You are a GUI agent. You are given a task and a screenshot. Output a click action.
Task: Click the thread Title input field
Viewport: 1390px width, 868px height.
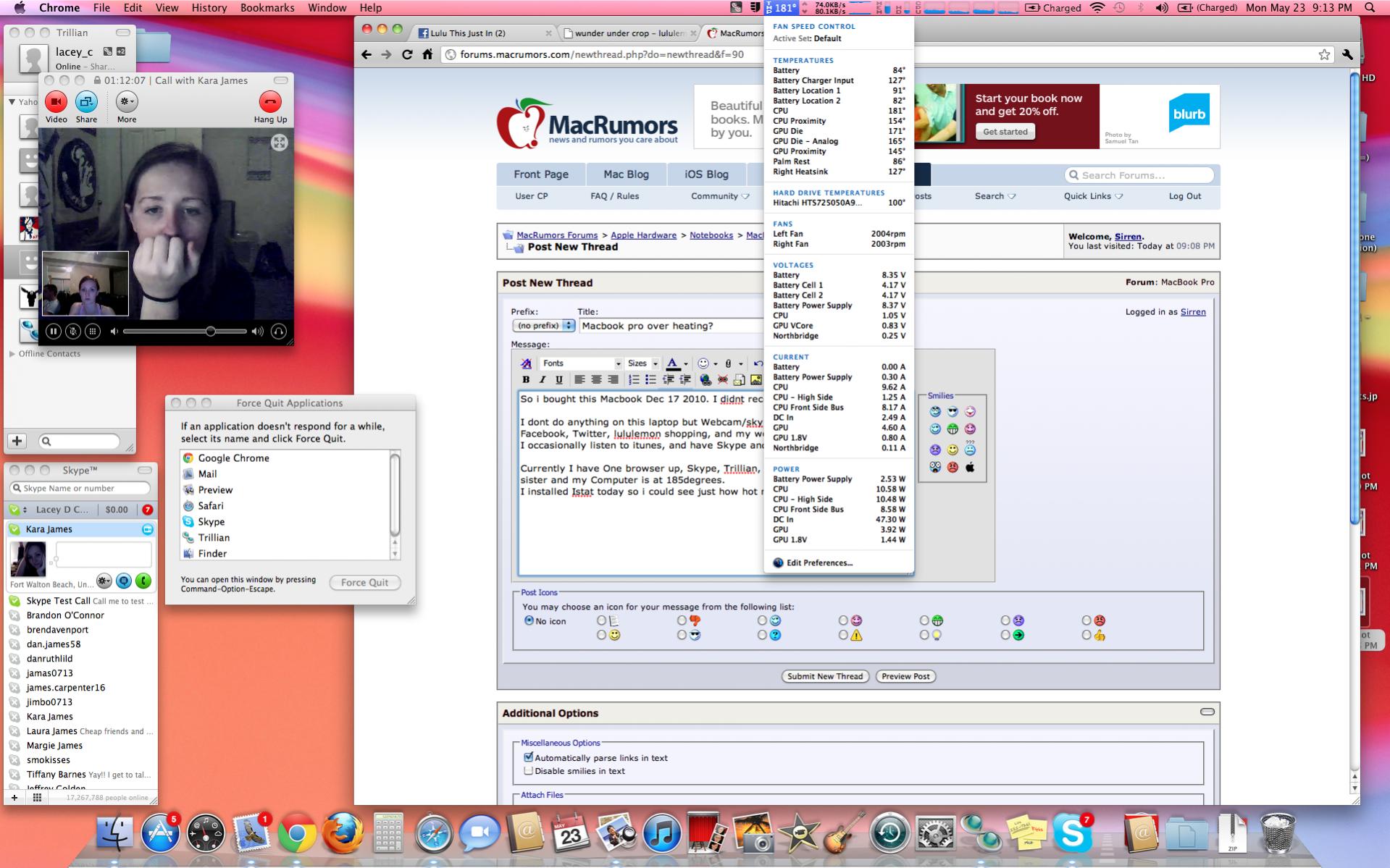(671, 326)
